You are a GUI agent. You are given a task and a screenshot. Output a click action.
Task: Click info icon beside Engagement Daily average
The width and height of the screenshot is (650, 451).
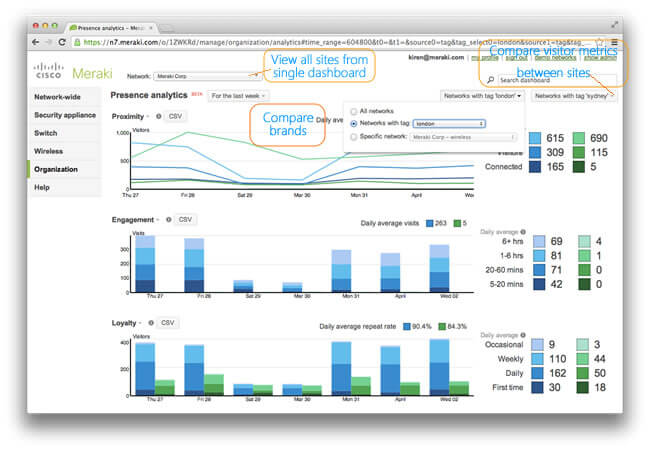click(x=523, y=232)
